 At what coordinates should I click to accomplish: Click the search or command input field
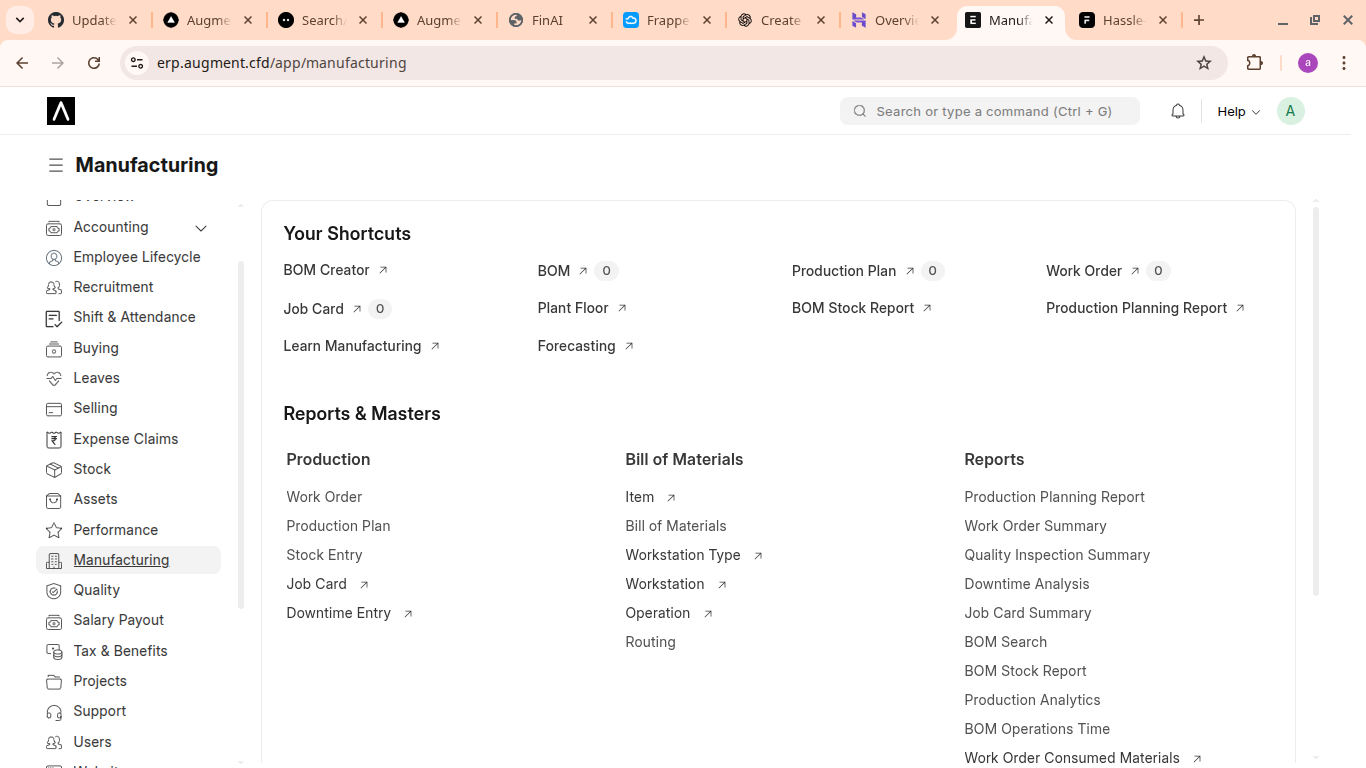[x=990, y=111]
